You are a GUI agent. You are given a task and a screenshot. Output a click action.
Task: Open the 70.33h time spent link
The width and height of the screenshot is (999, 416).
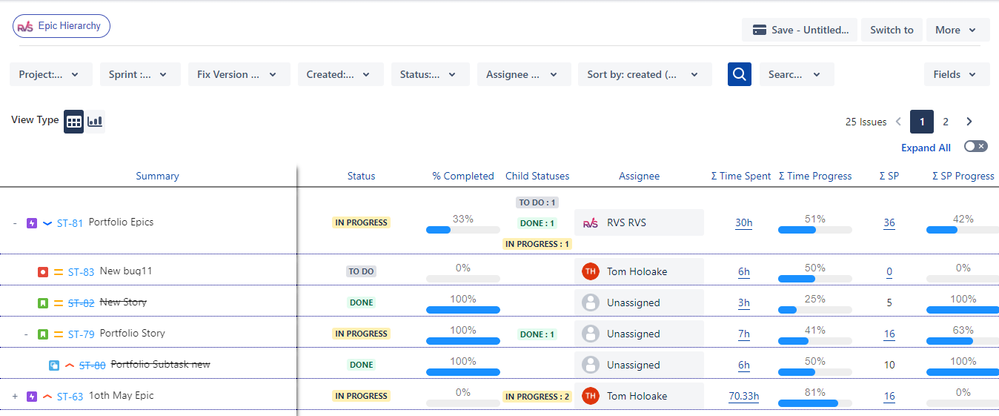(744, 396)
